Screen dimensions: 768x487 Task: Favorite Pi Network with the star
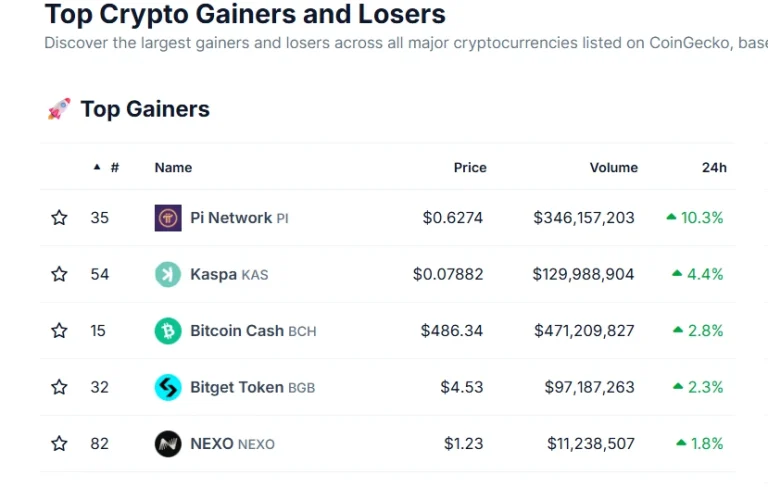point(59,218)
